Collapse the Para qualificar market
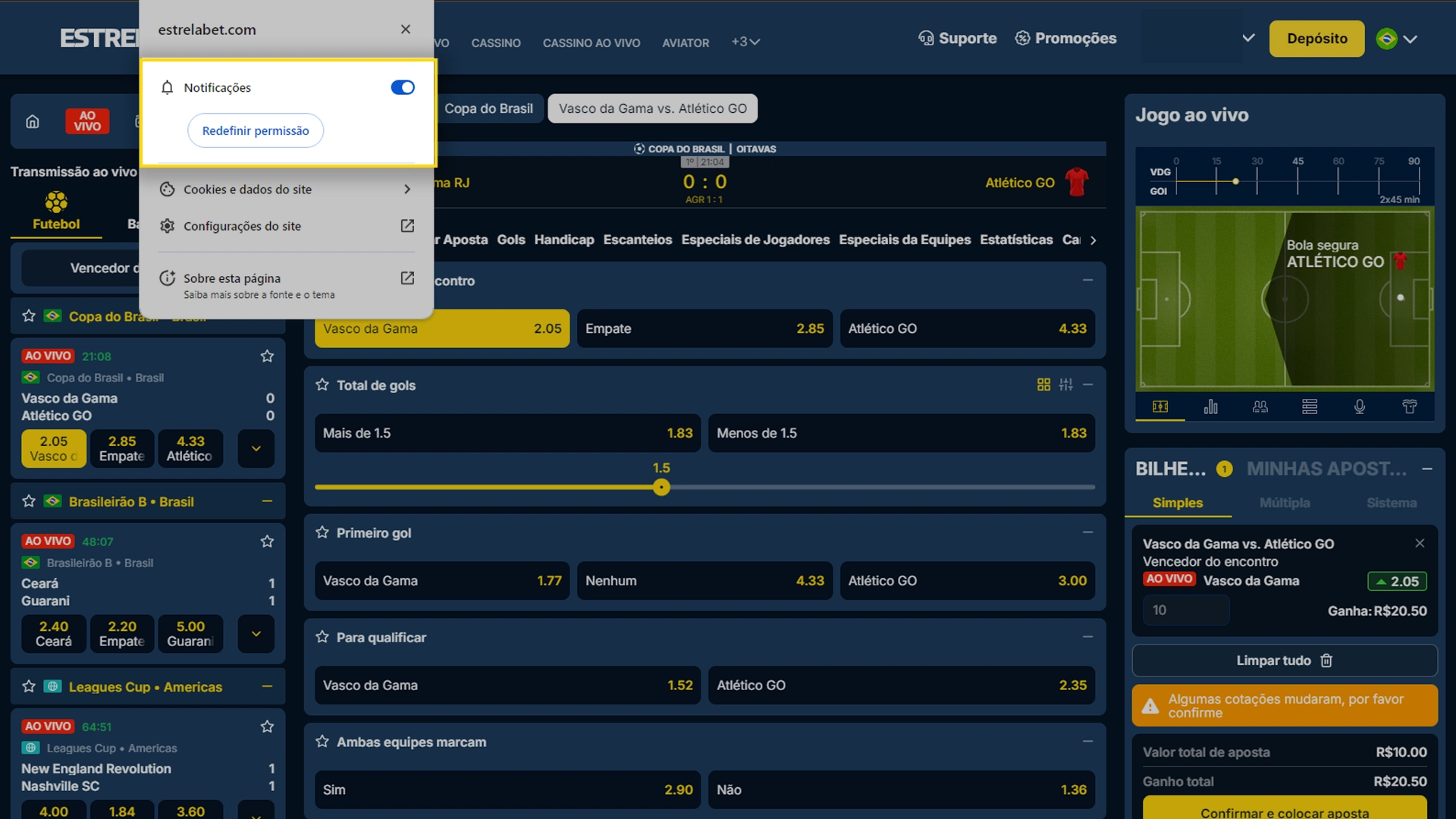 [1087, 637]
